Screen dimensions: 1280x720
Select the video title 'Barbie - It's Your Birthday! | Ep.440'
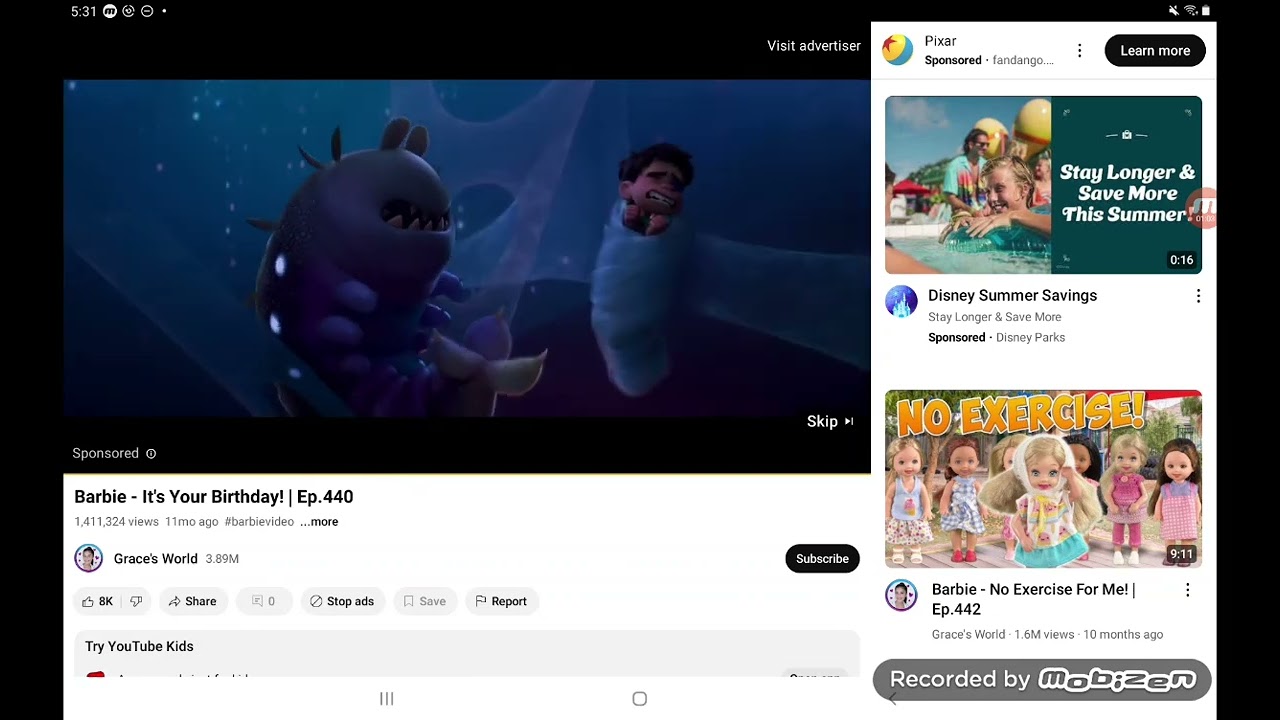(213, 496)
